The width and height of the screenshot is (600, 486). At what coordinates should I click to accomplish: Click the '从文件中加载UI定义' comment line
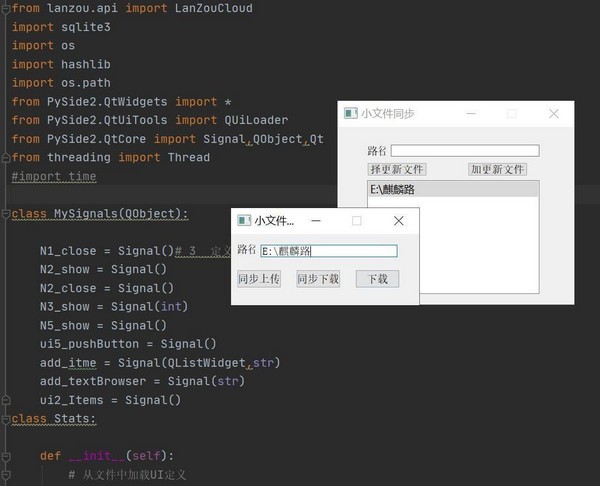[127, 475]
